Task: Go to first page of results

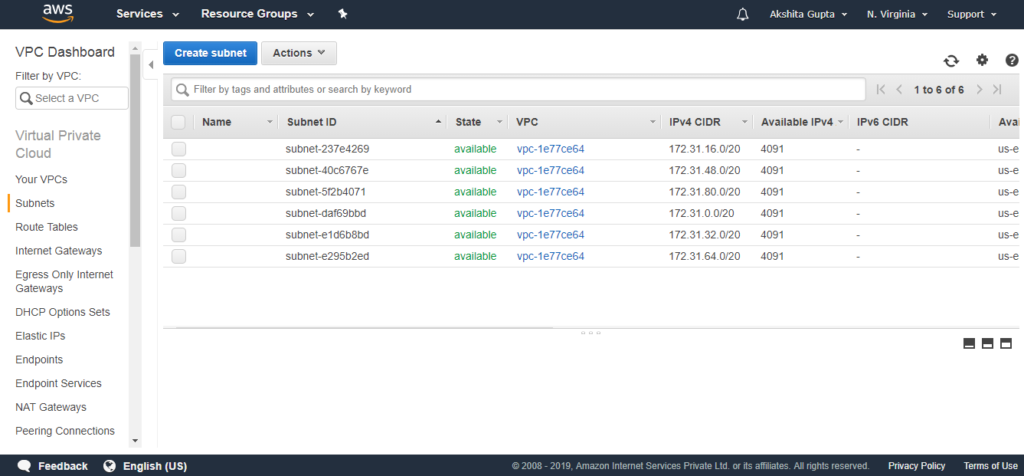Action: coord(881,89)
